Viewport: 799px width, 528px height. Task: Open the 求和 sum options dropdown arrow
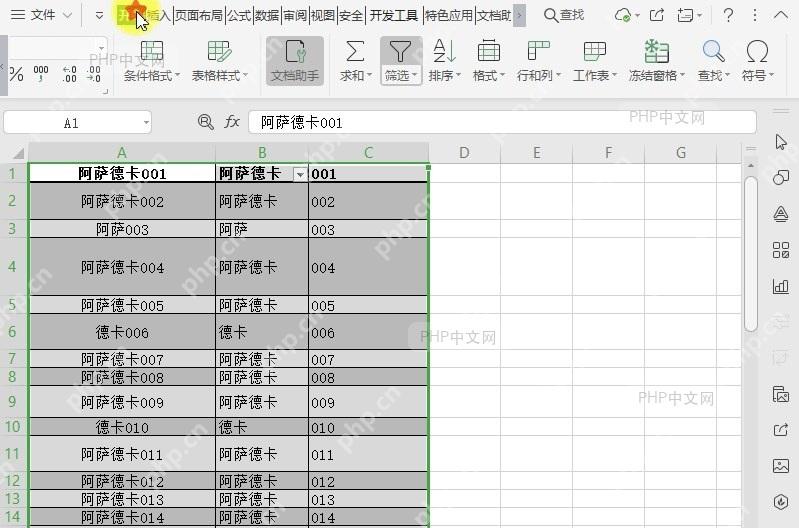pyautogui.click(x=369, y=75)
